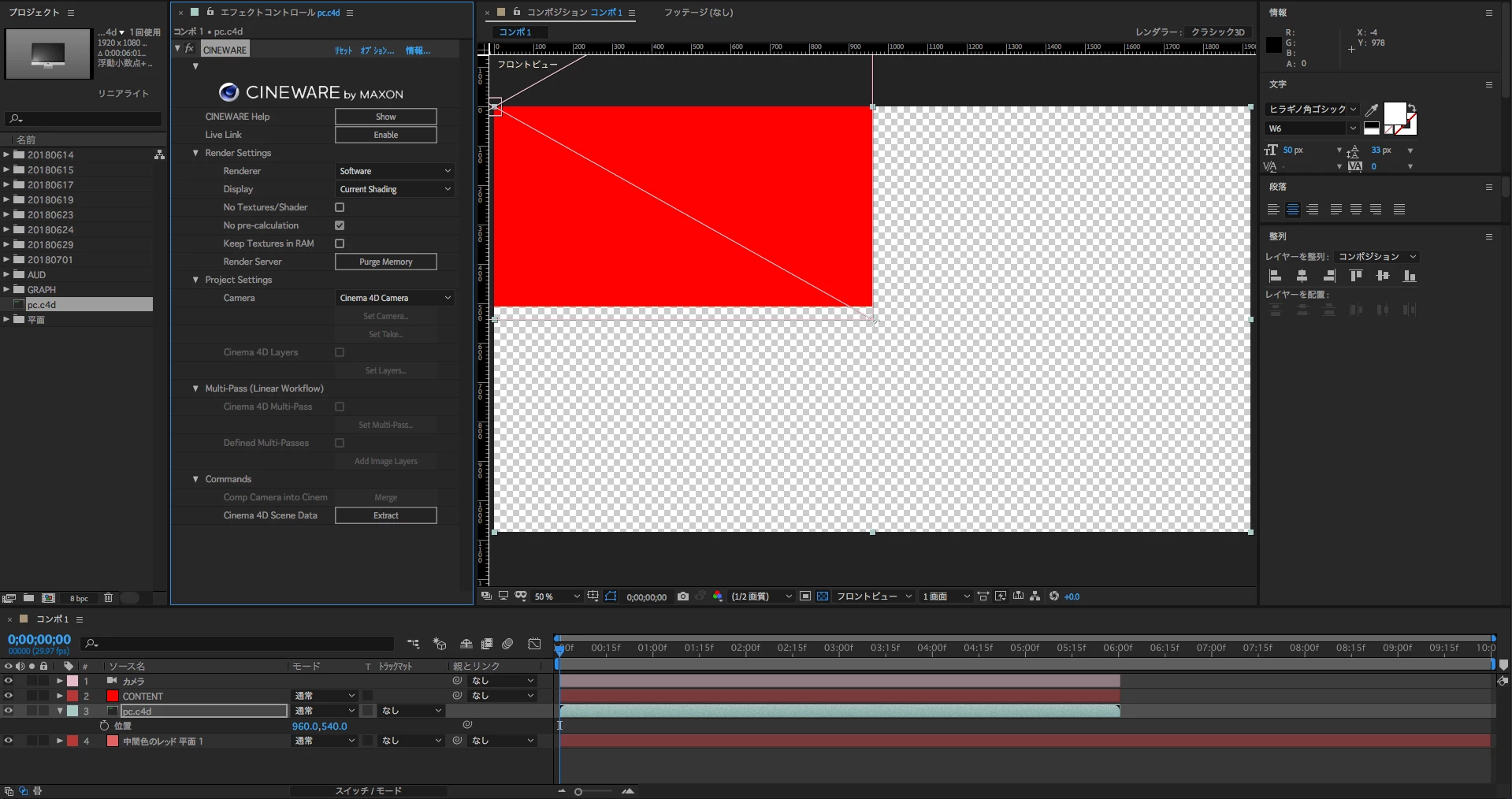The height and width of the screenshot is (799, 1512).
Task: Collapse the Project Settings section
Action: [x=195, y=280]
